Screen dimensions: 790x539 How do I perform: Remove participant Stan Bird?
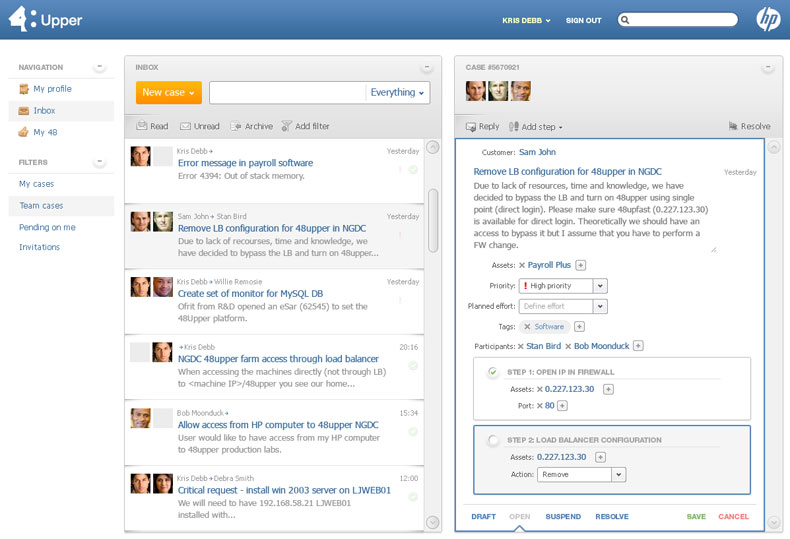coord(521,347)
